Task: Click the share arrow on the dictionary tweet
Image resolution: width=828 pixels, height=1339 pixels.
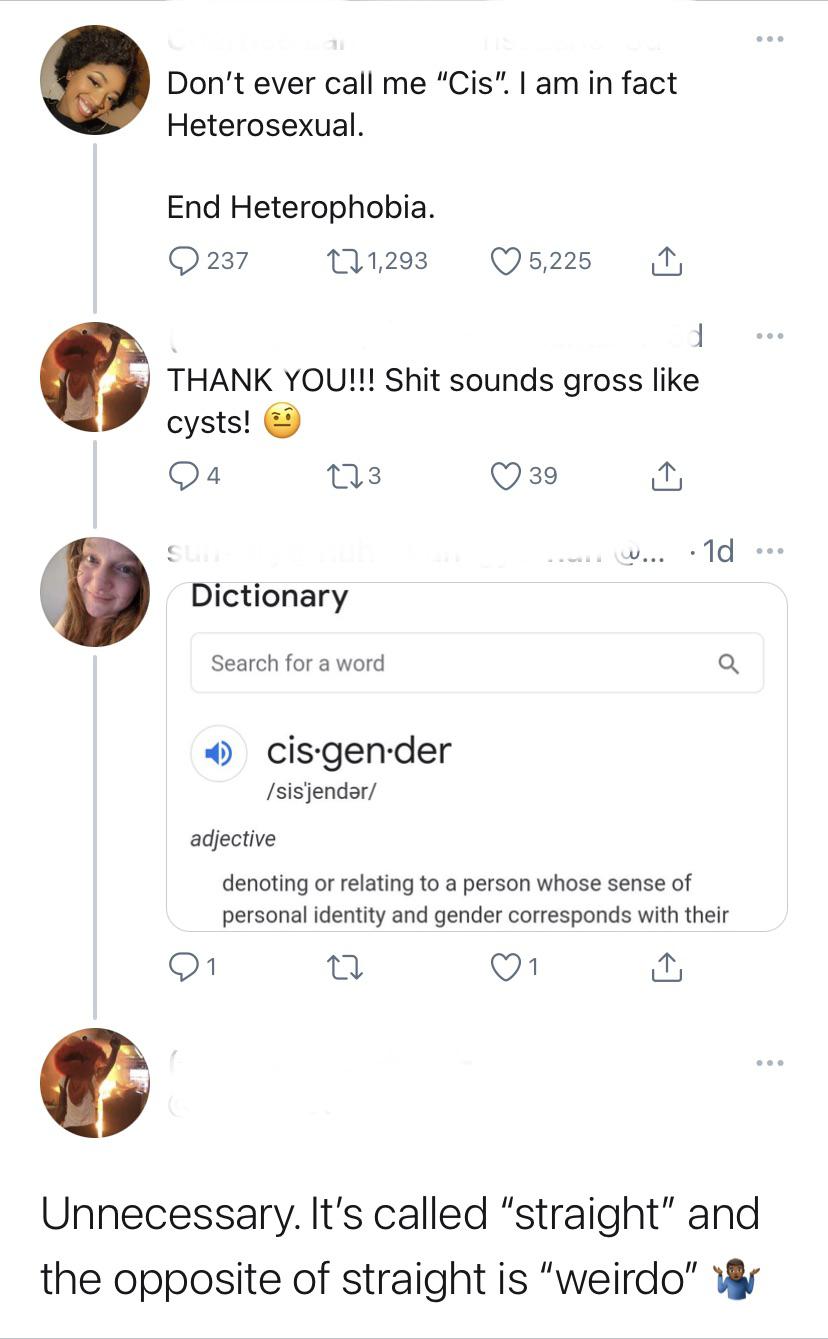Action: pos(666,966)
